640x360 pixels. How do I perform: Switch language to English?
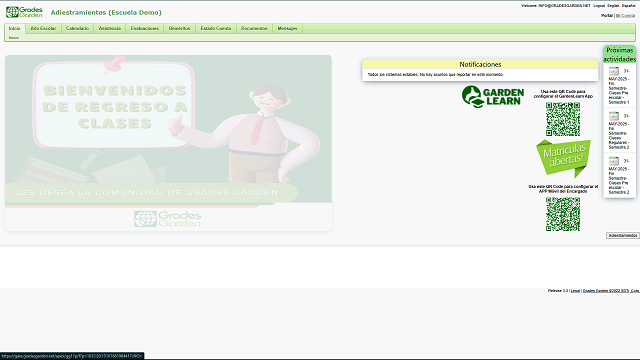pos(613,6)
